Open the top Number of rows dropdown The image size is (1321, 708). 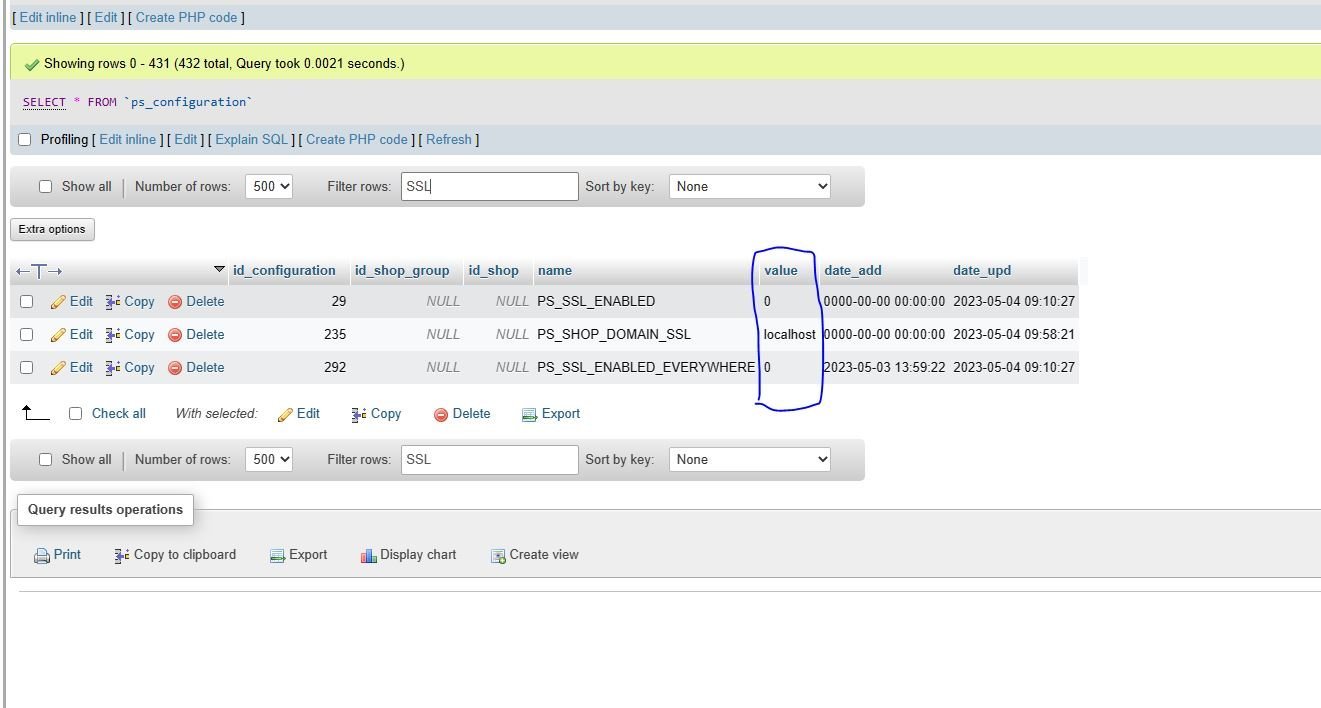point(269,186)
